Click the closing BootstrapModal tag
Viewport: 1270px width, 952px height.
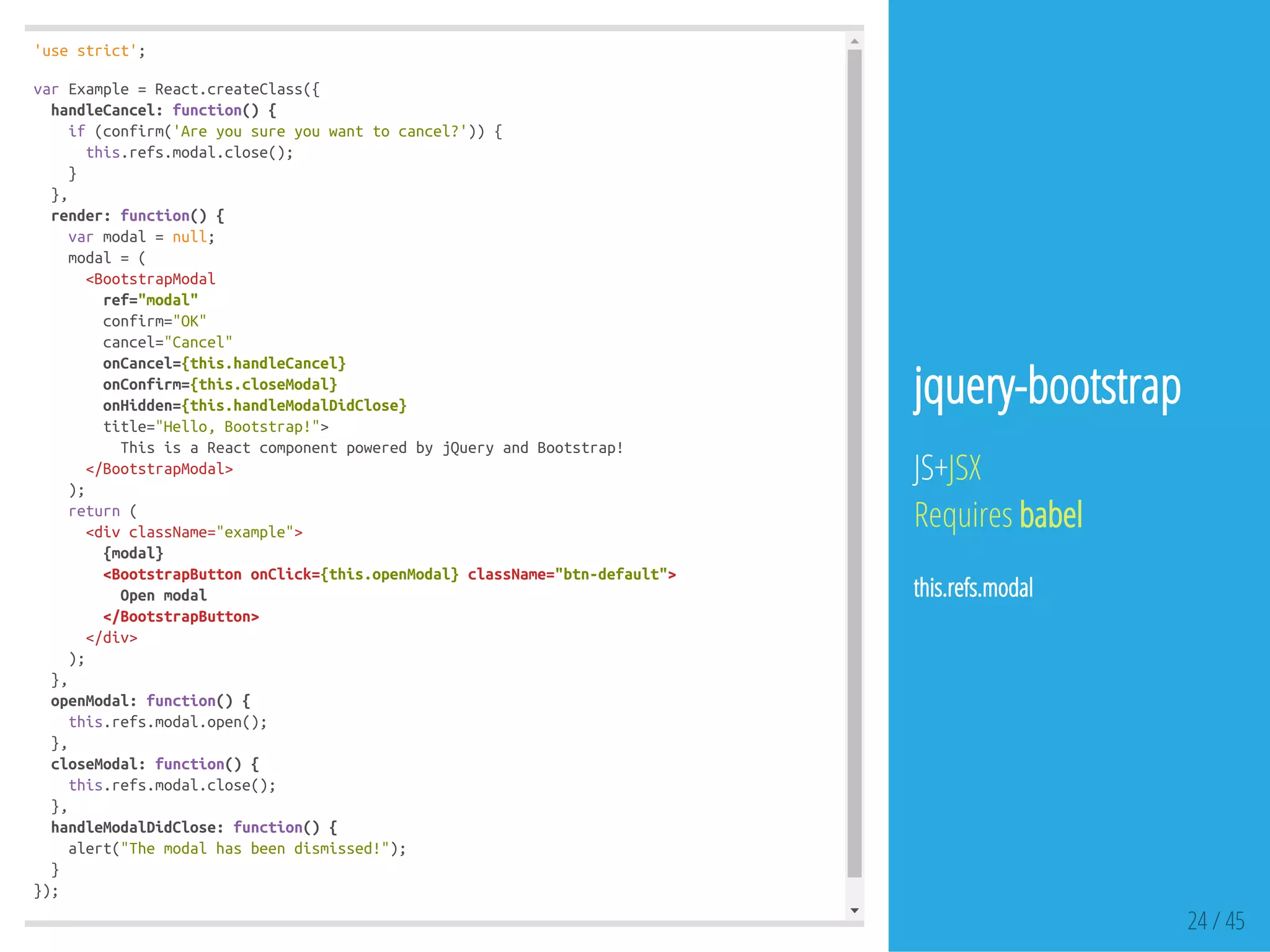(159, 469)
